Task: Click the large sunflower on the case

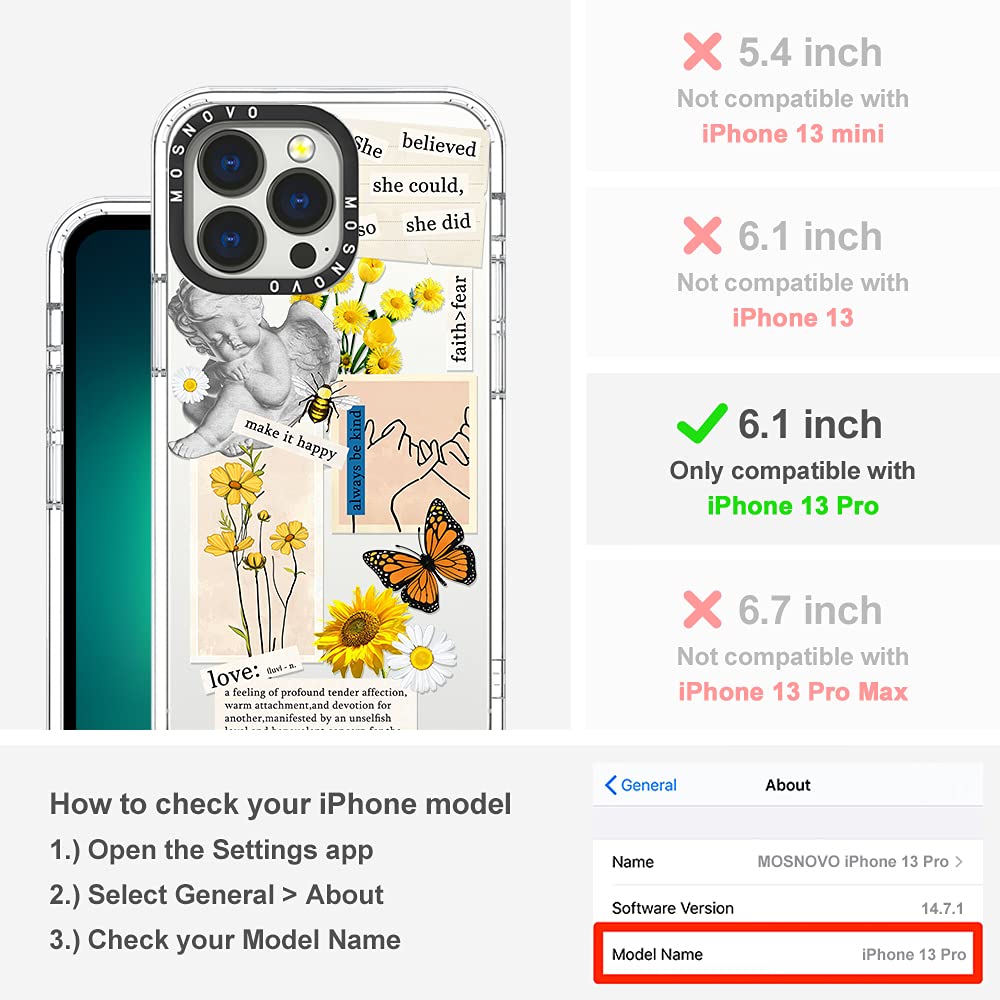Action: [360, 629]
